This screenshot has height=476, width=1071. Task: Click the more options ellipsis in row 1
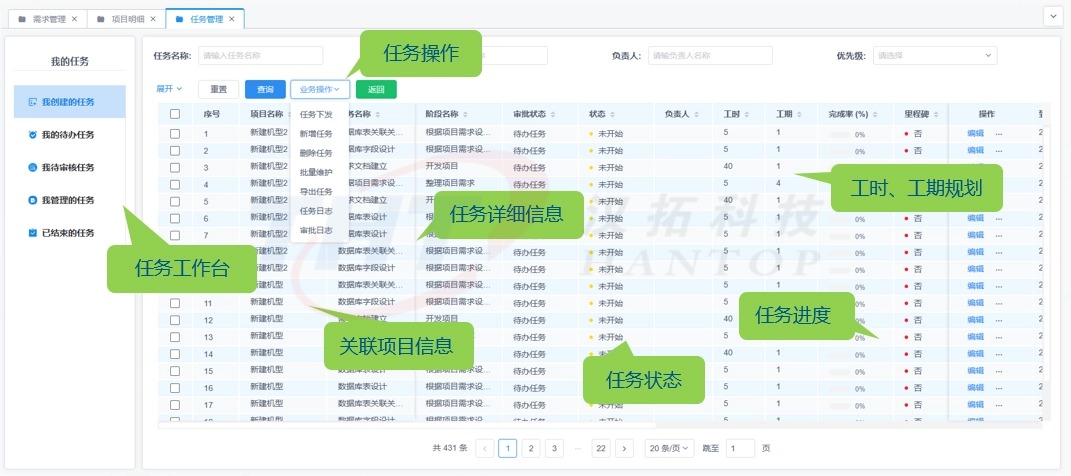click(998, 133)
